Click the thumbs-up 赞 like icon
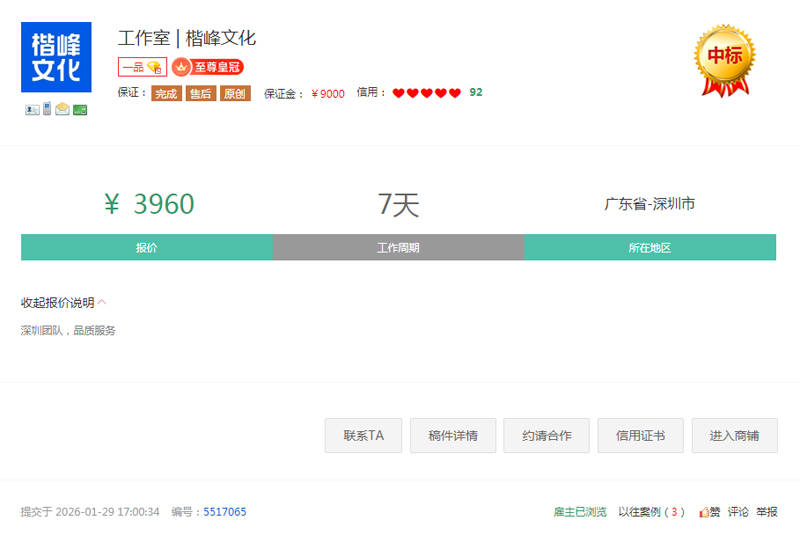Image resolution: width=800 pixels, height=535 pixels. pyautogui.click(x=709, y=512)
